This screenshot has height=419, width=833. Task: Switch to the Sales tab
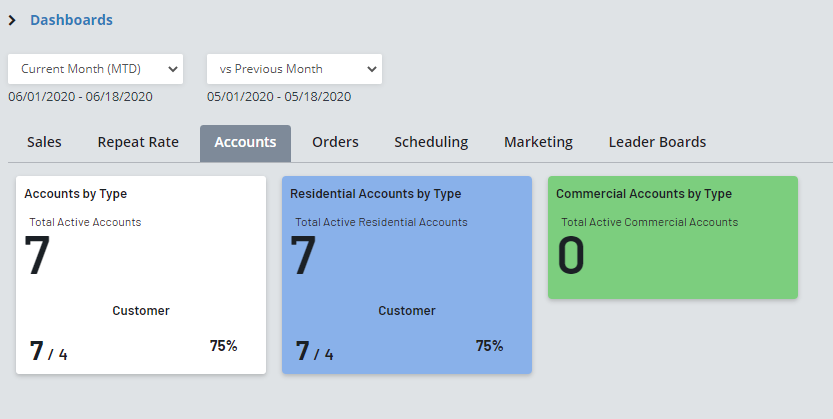(44, 142)
